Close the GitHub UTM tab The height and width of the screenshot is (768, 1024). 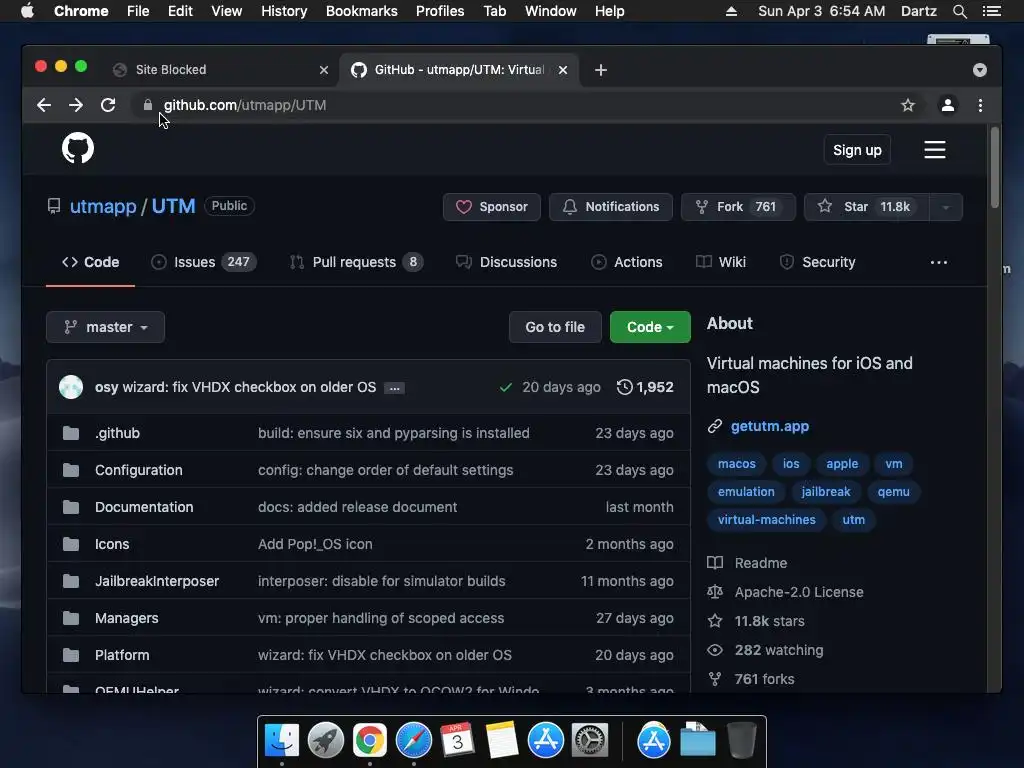tap(563, 70)
